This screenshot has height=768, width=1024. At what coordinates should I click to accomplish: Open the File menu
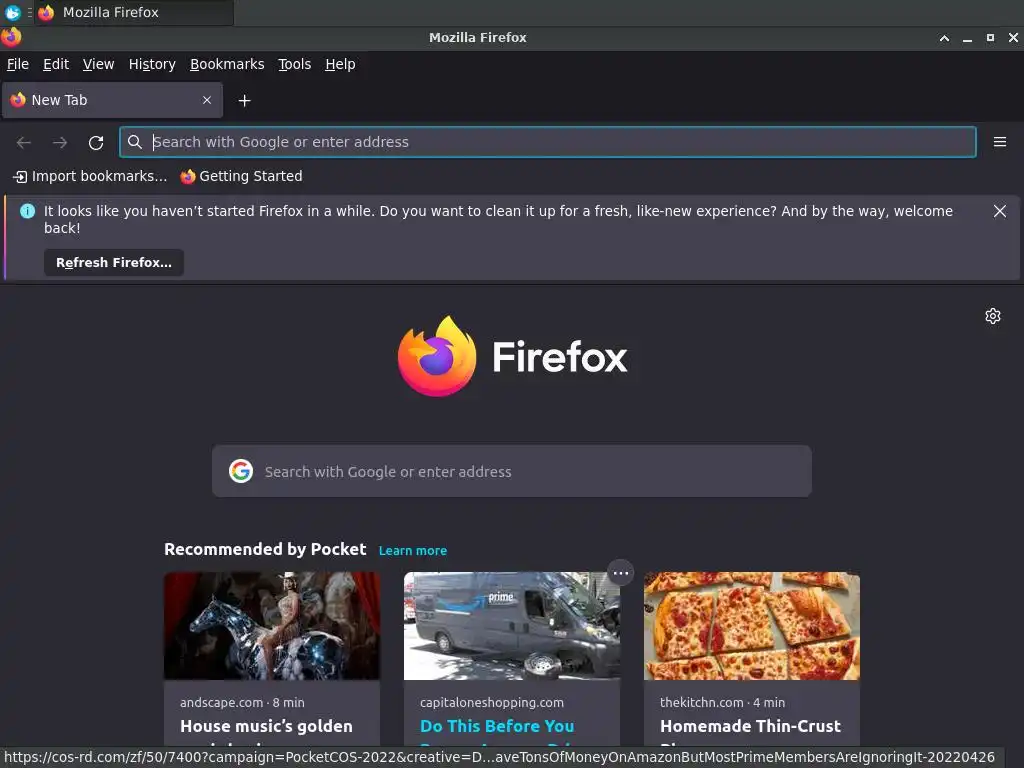pos(18,64)
